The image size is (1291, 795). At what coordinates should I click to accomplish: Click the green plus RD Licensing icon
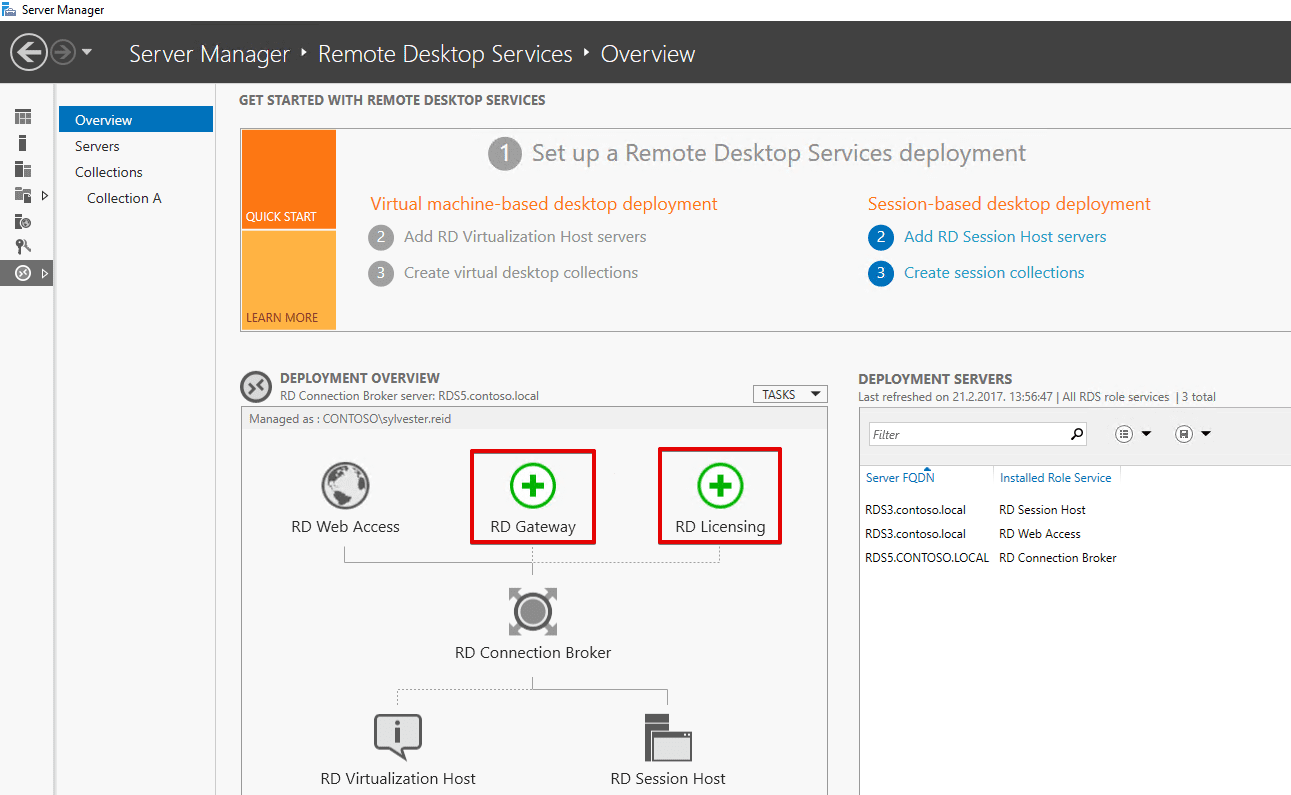pos(720,486)
